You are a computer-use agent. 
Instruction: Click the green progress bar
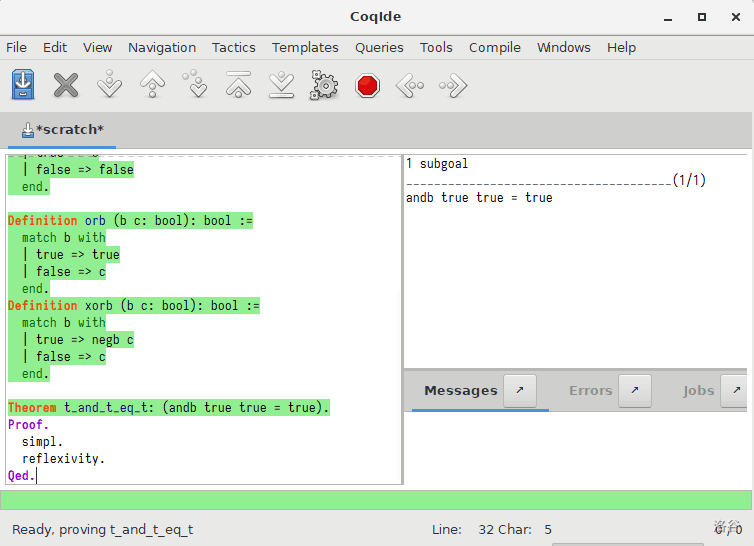(376, 500)
